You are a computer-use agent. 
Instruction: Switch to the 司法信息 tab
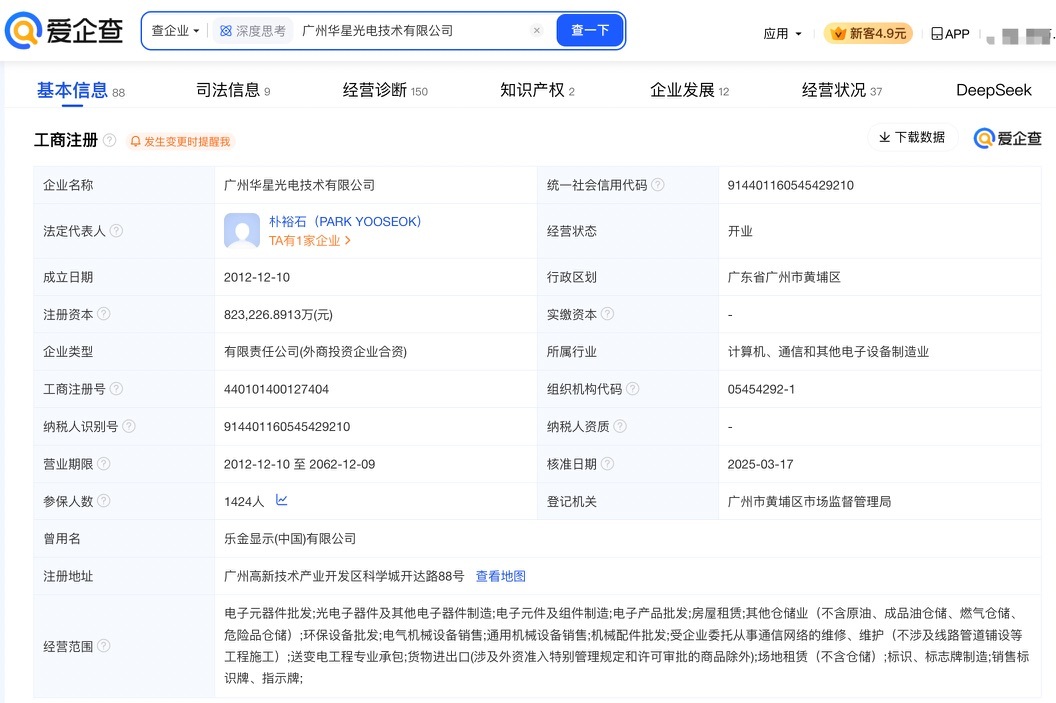coord(233,90)
